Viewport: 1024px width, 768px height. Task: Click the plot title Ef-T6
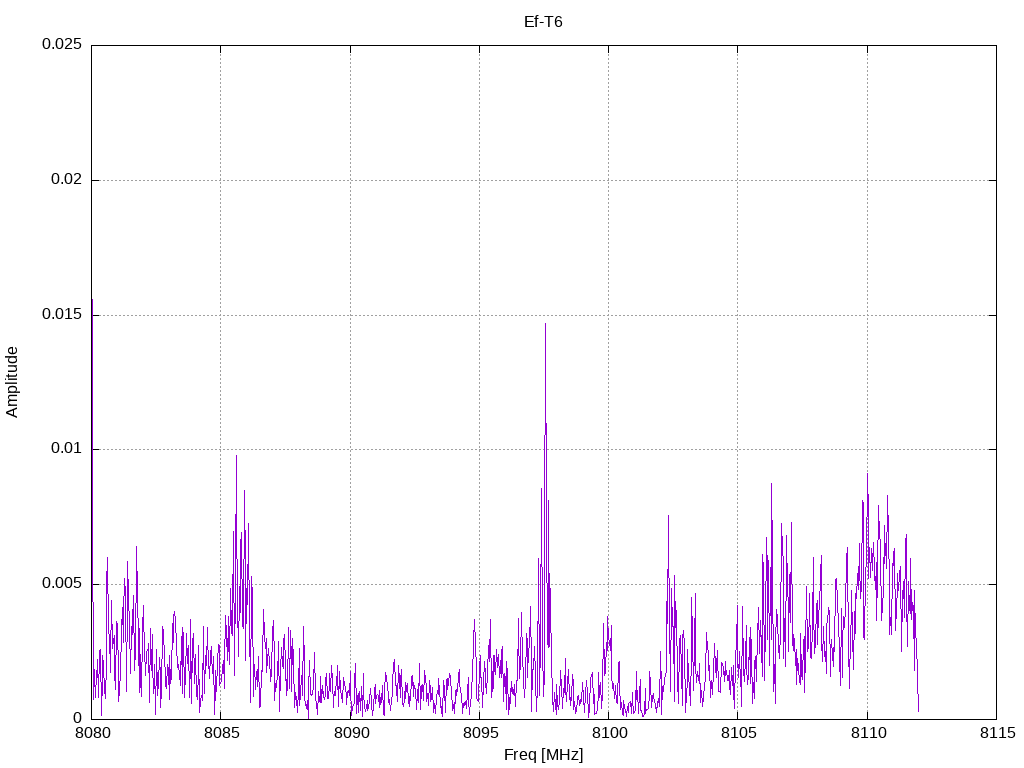pos(543,22)
